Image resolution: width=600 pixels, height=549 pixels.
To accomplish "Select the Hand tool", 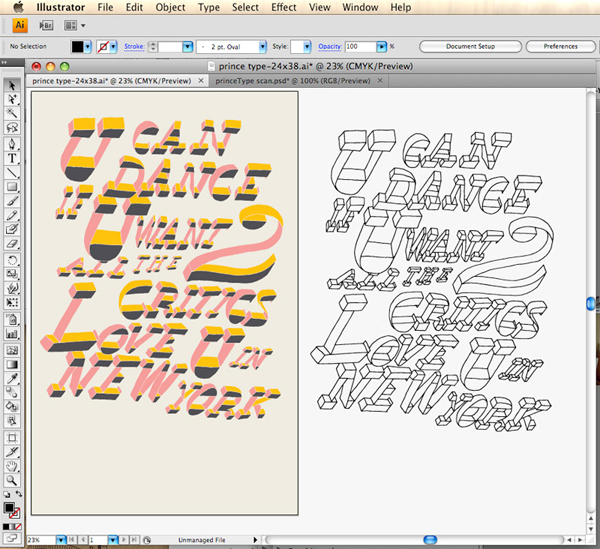I will (12, 466).
